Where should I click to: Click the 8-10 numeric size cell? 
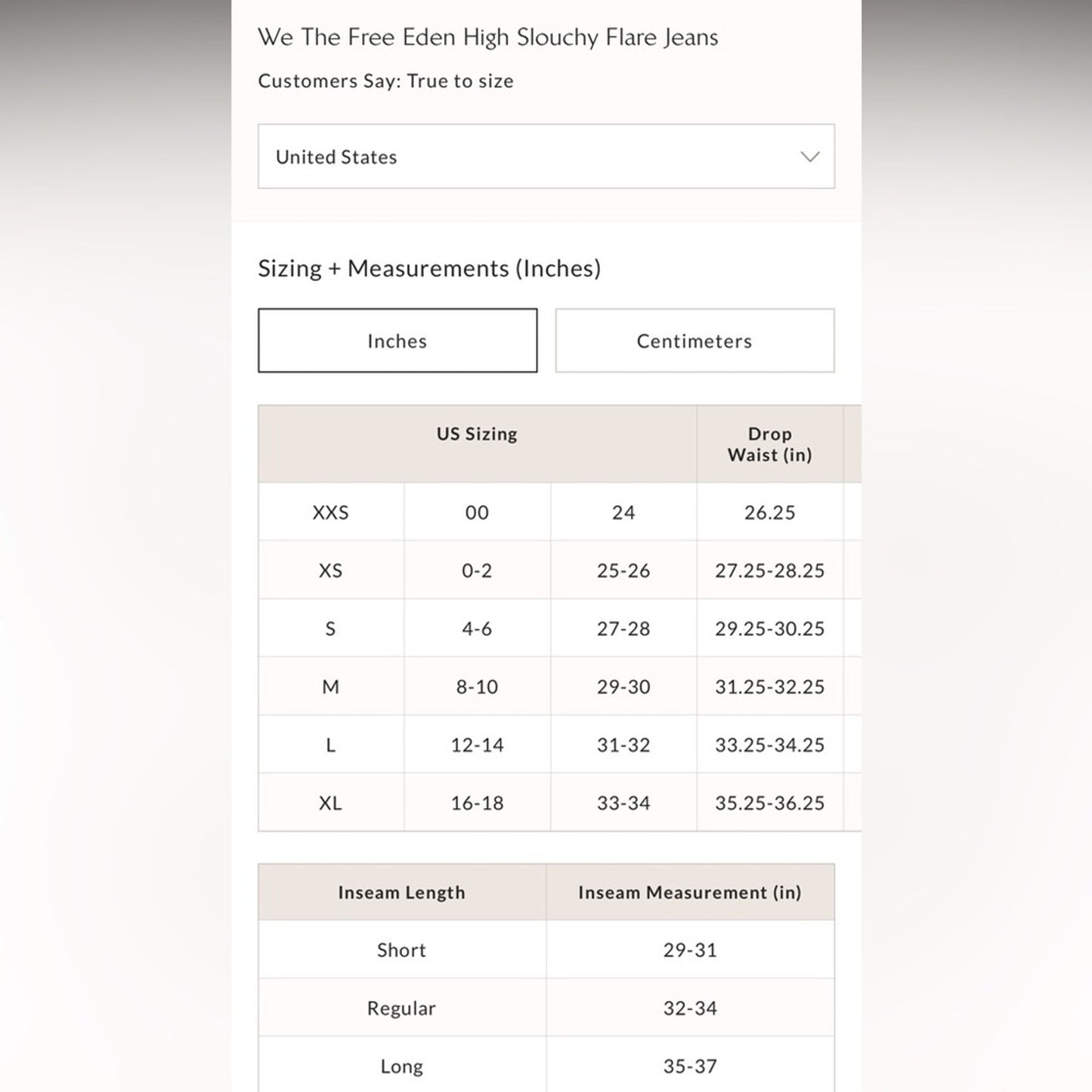coord(477,687)
